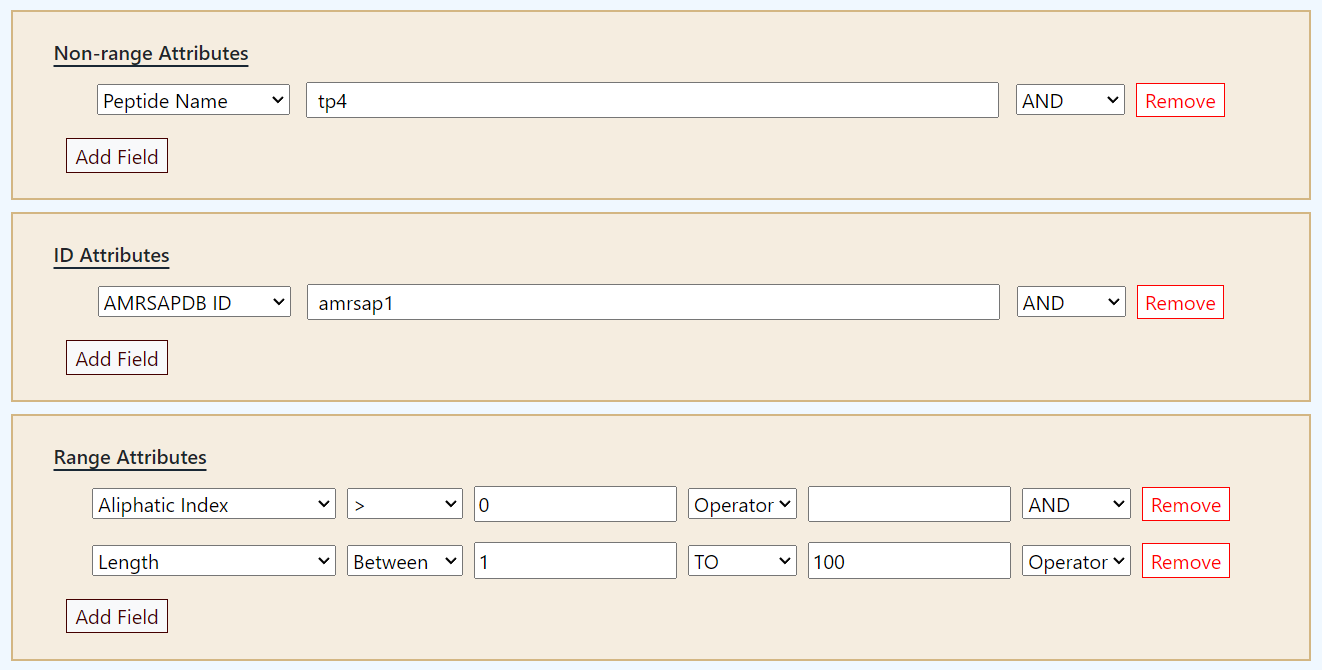Open the greater-than comparison dropdown
This screenshot has height=670, width=1322.
point(404,504)
